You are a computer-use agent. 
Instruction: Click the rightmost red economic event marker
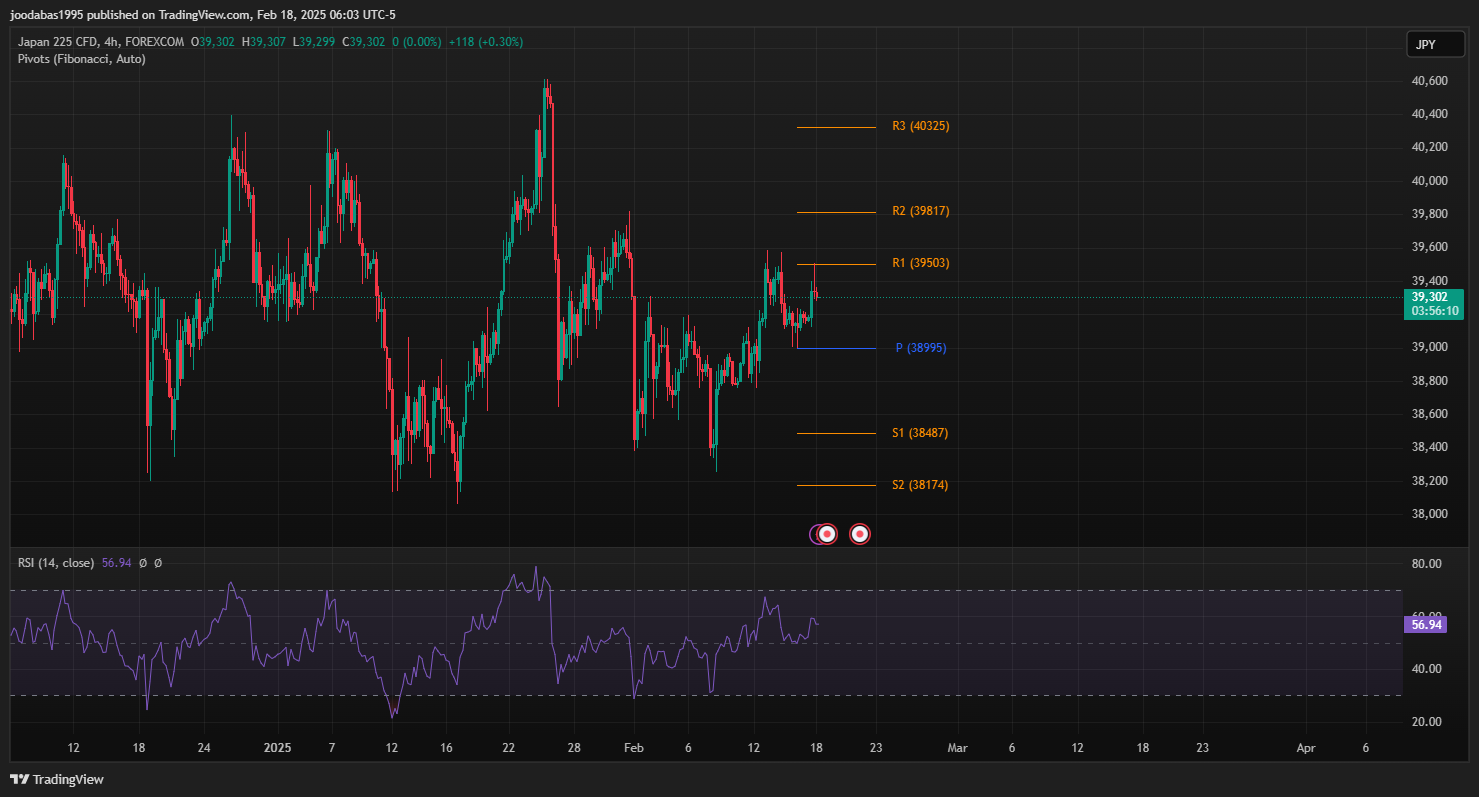coord(859,534)
